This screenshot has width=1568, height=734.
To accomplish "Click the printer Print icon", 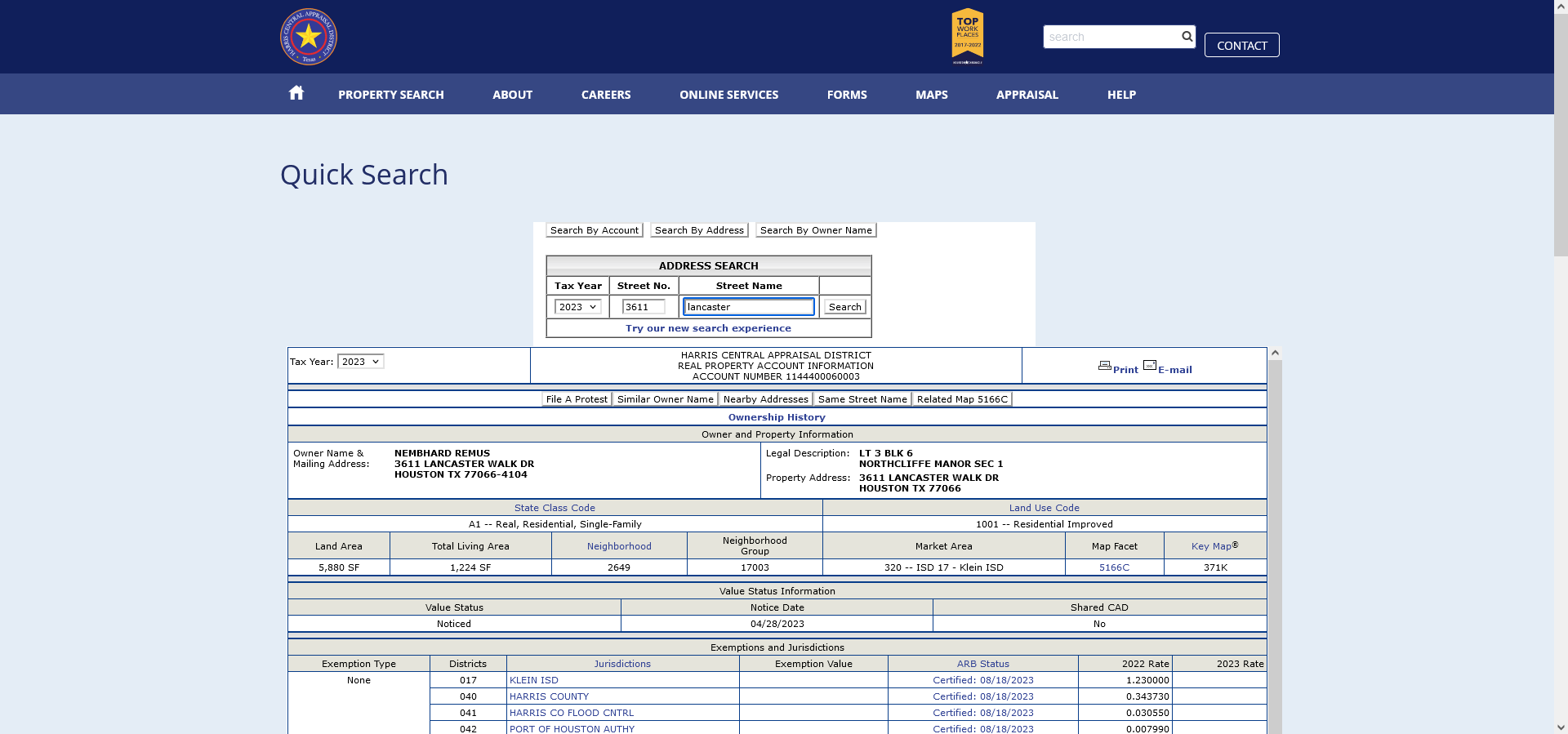I will [1104, 366].
